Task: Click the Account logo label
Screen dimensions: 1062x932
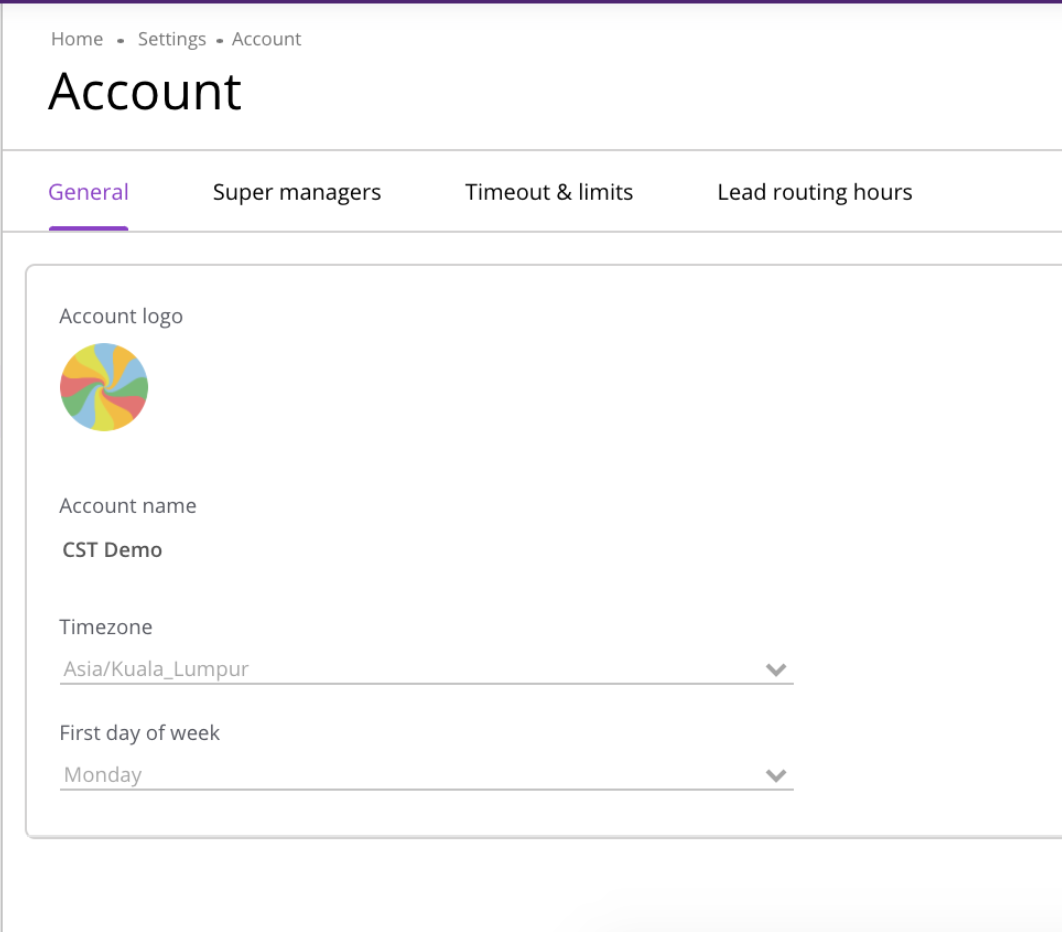Action: coord(121,316)
